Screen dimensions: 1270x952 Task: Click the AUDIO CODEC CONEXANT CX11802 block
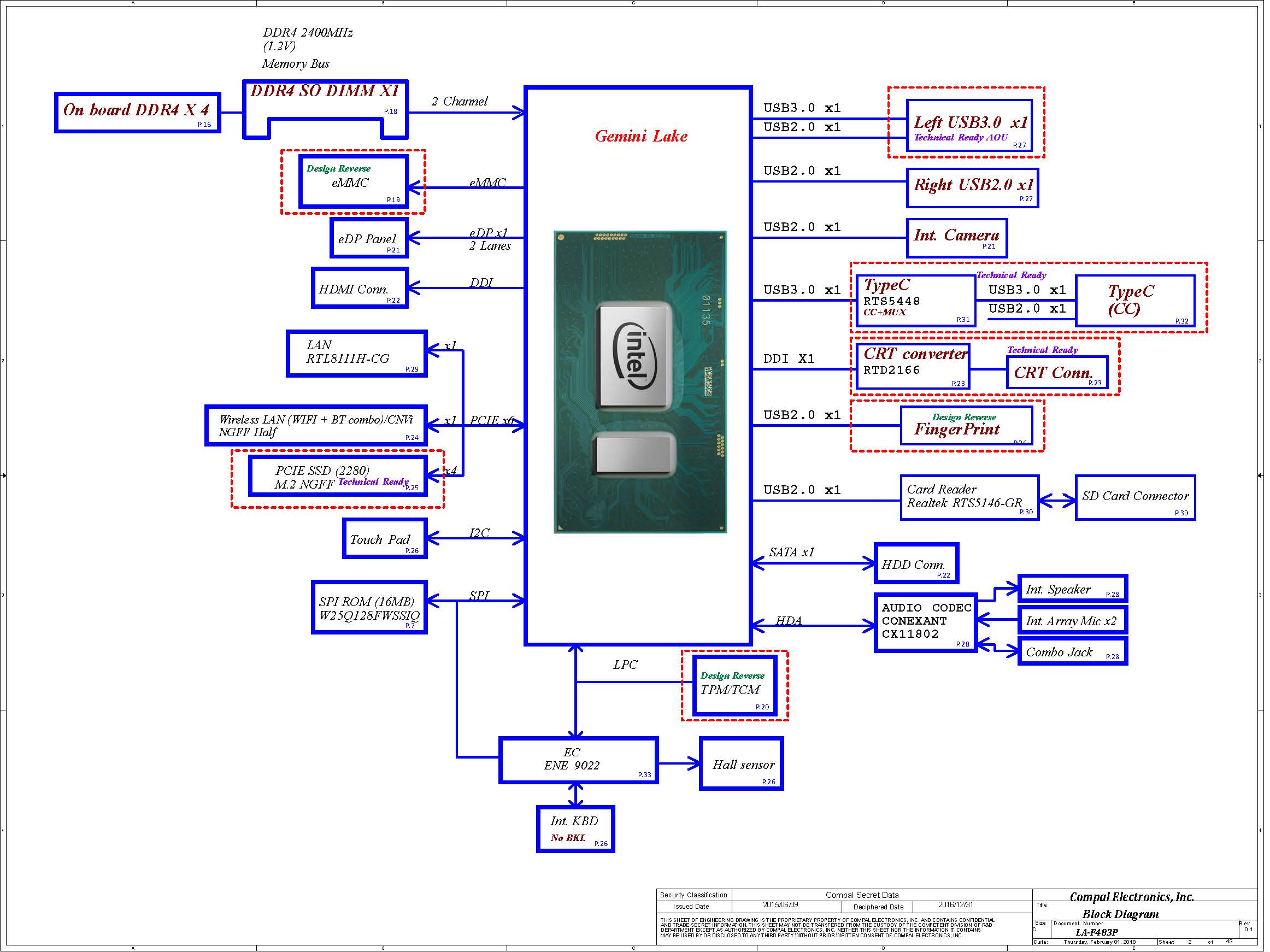tap(926, 623)
